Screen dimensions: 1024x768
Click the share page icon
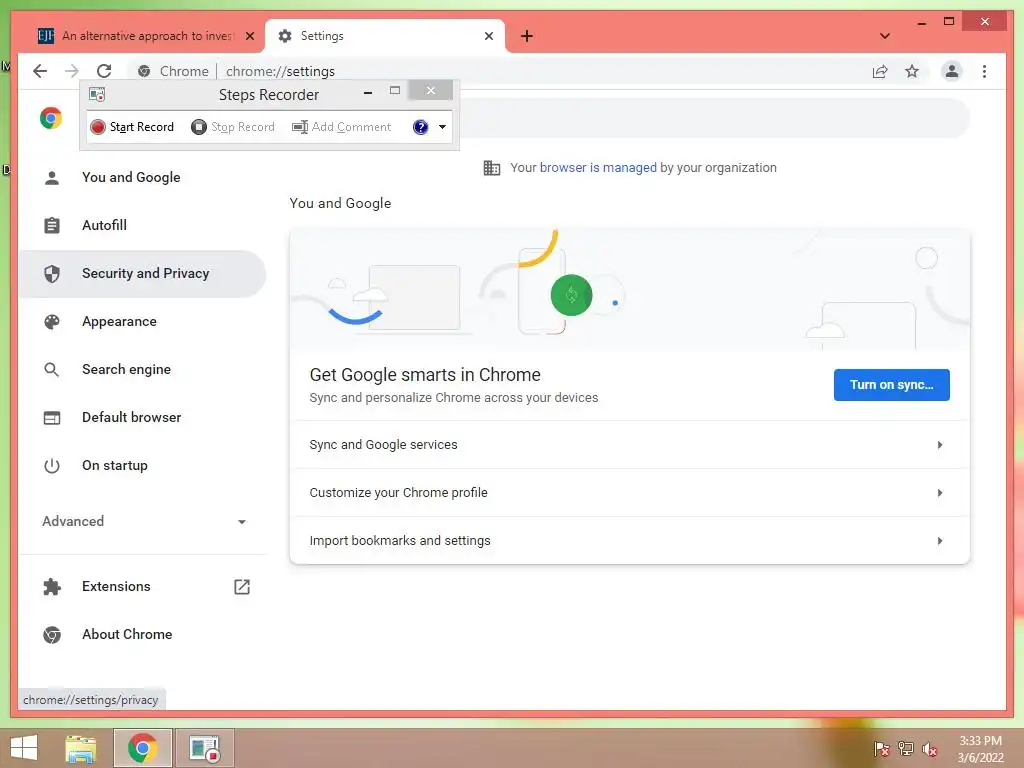(x=880, y=71)
